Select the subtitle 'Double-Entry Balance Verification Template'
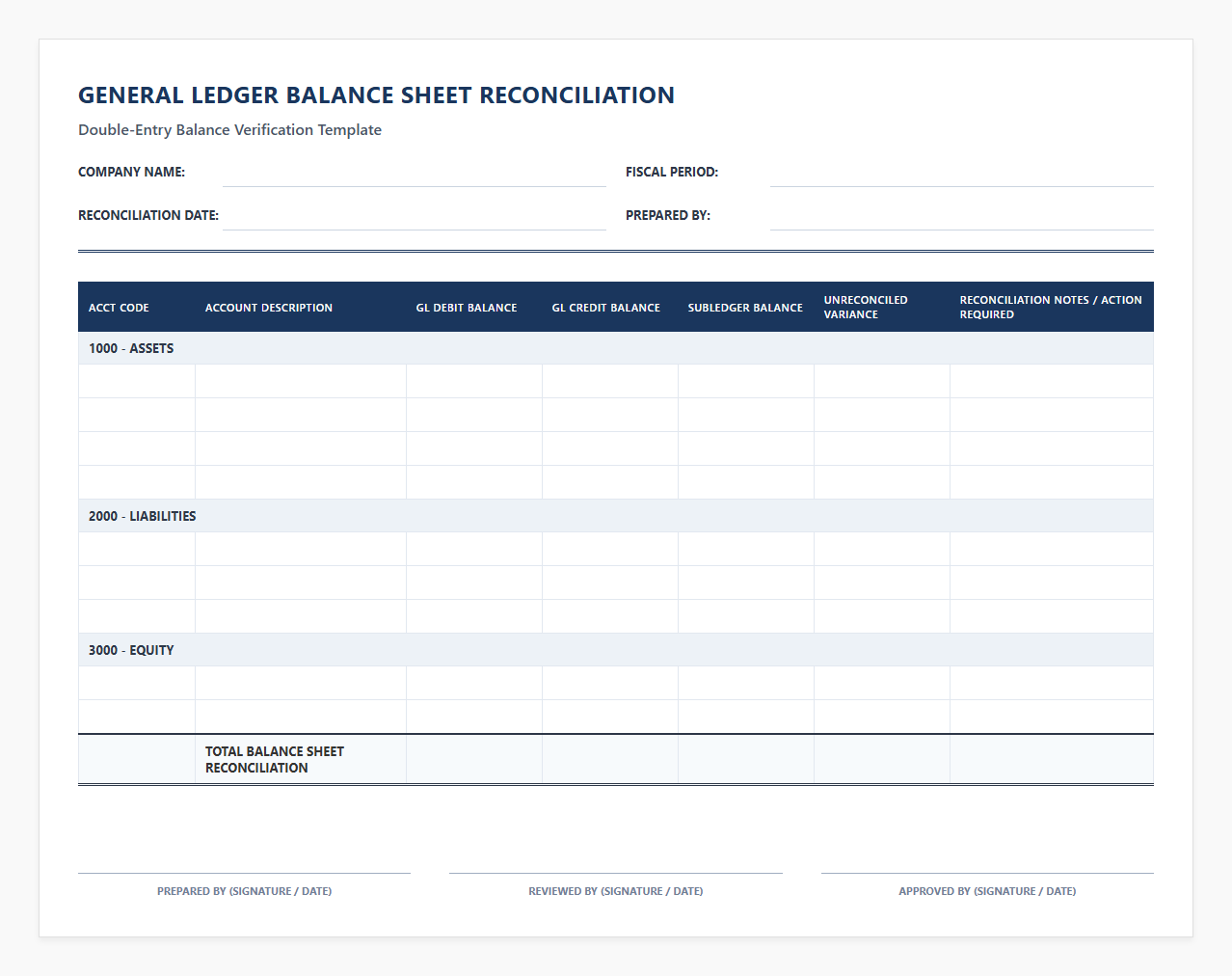The width and height of the screenshot is (1232, 976). [x=229, y=130]
